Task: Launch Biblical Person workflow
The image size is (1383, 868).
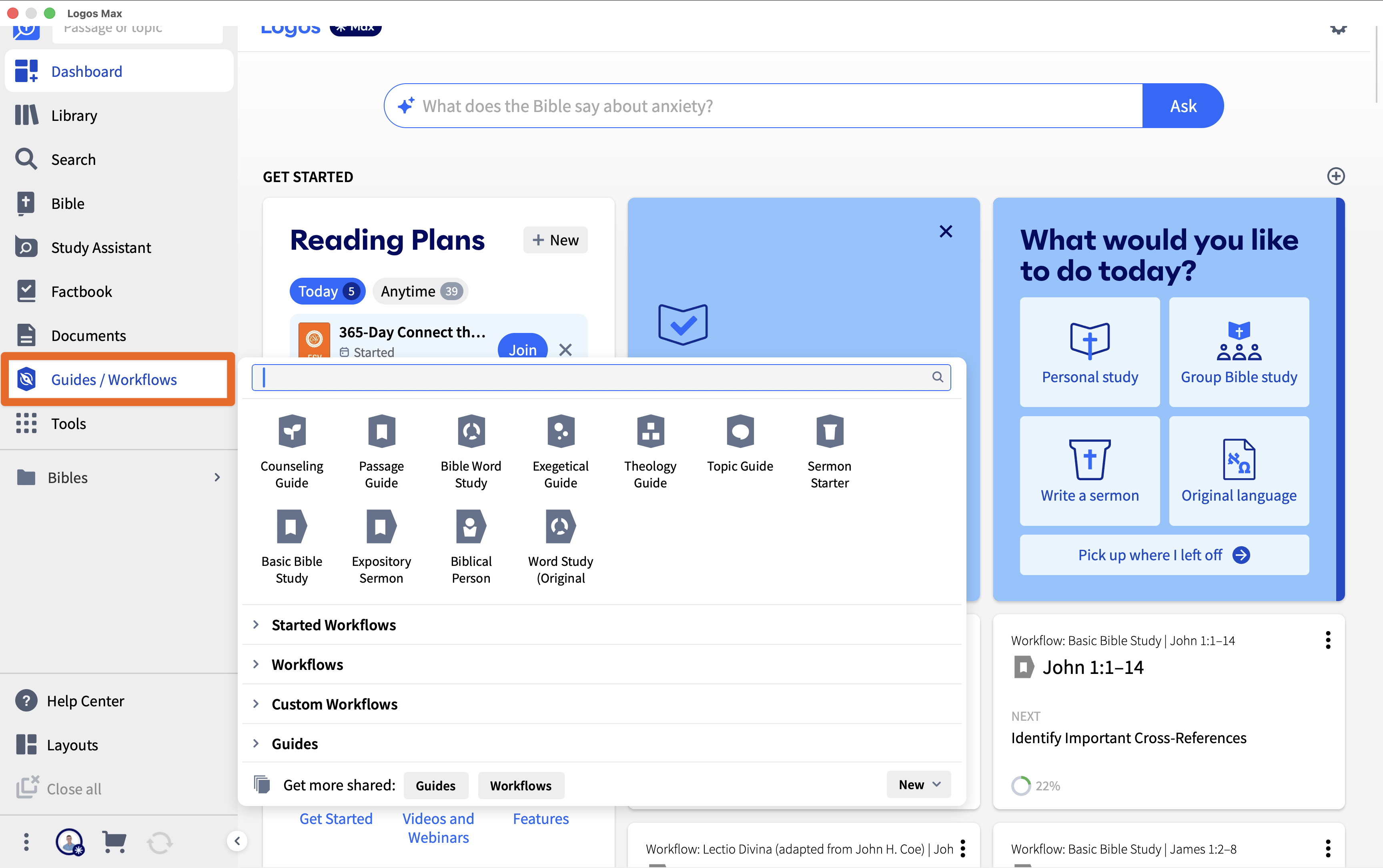Action: (471, 547)
